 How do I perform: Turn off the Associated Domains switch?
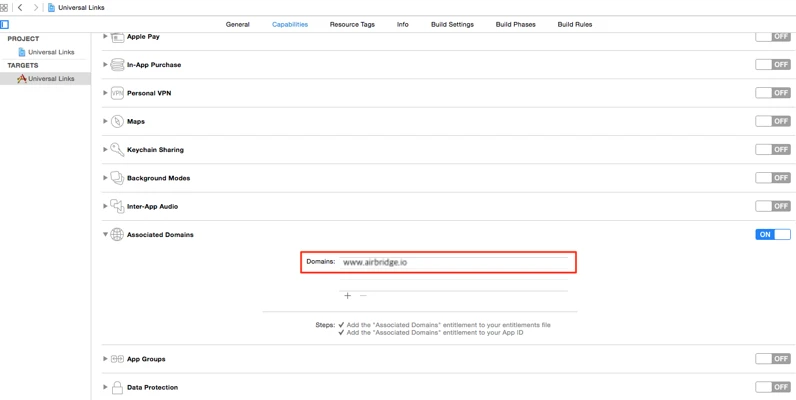pos(772,235)
